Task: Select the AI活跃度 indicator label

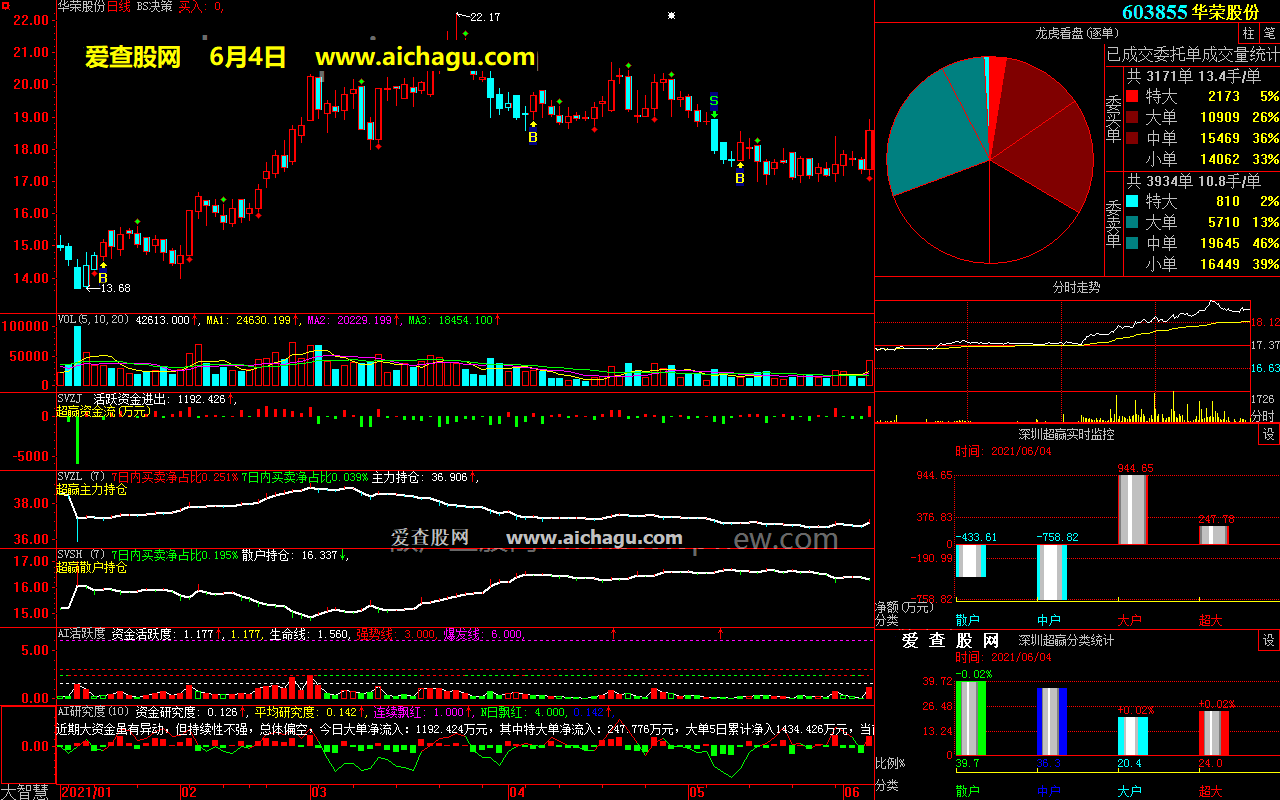Action: coord(83,633)
